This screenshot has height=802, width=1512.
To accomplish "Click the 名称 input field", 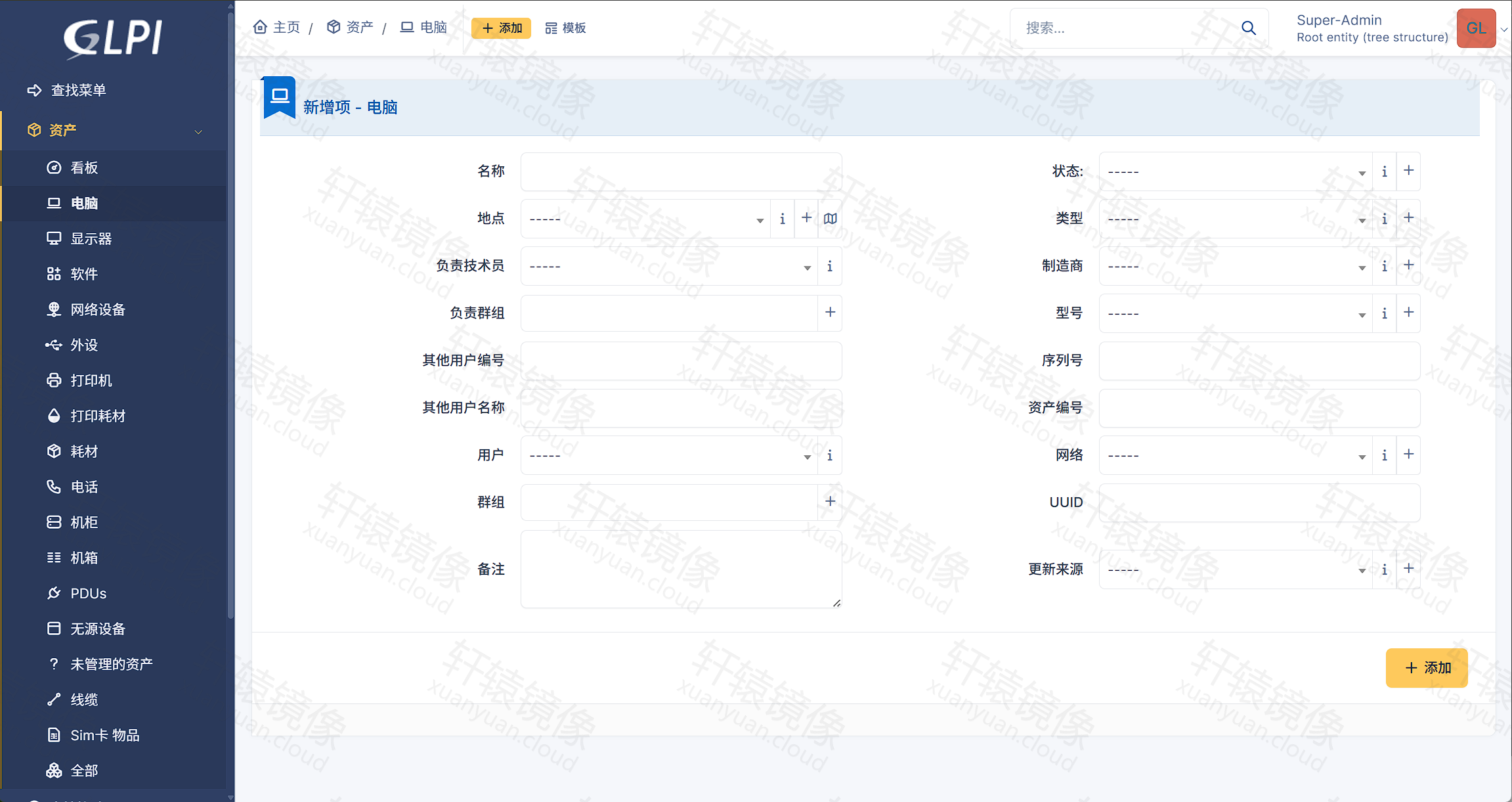I will tap(681, 171).
